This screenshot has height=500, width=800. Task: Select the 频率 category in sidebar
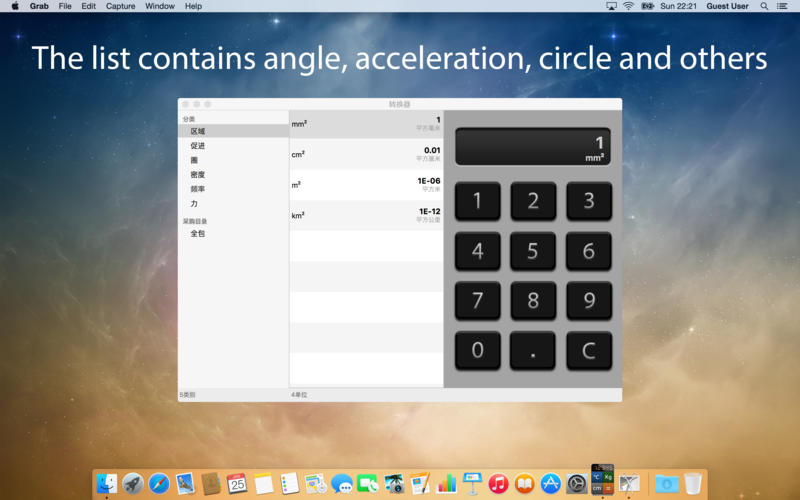tap(198, 189)
